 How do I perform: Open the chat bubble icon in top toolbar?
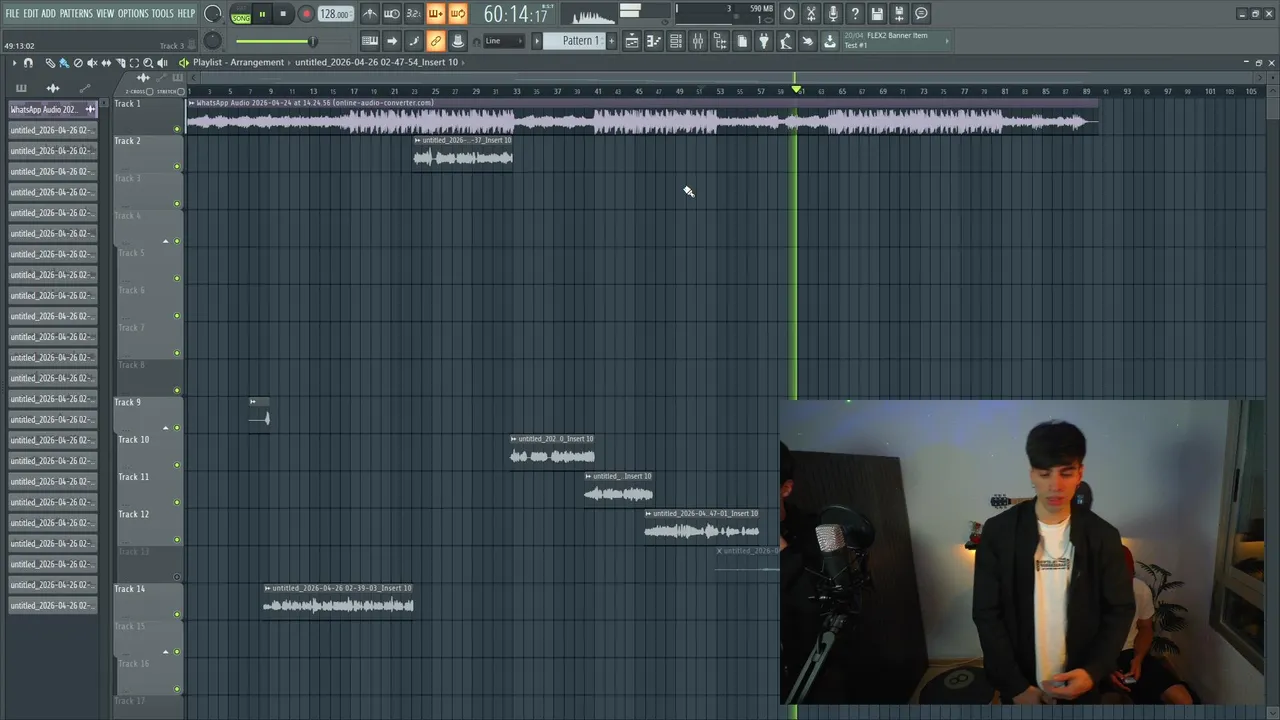click(921, 14)
